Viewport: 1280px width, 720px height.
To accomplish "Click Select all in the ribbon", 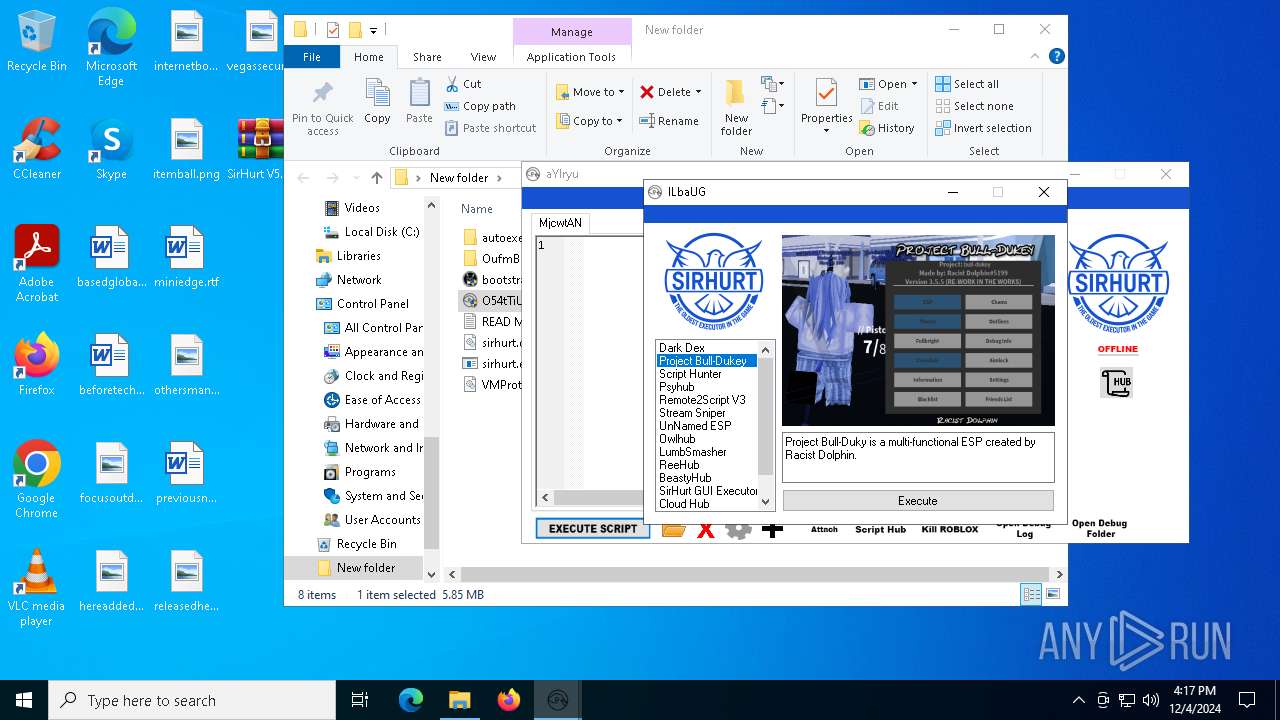I will (967, 84).
